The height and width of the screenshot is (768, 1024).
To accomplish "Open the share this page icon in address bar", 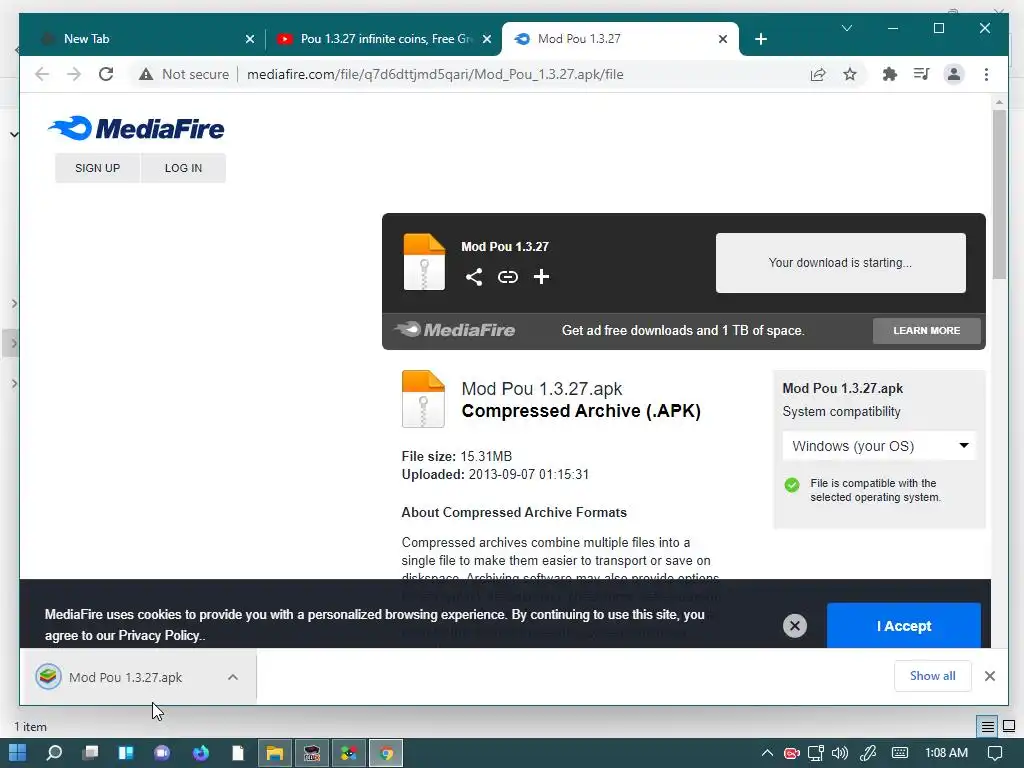I will tap(818, 74).
